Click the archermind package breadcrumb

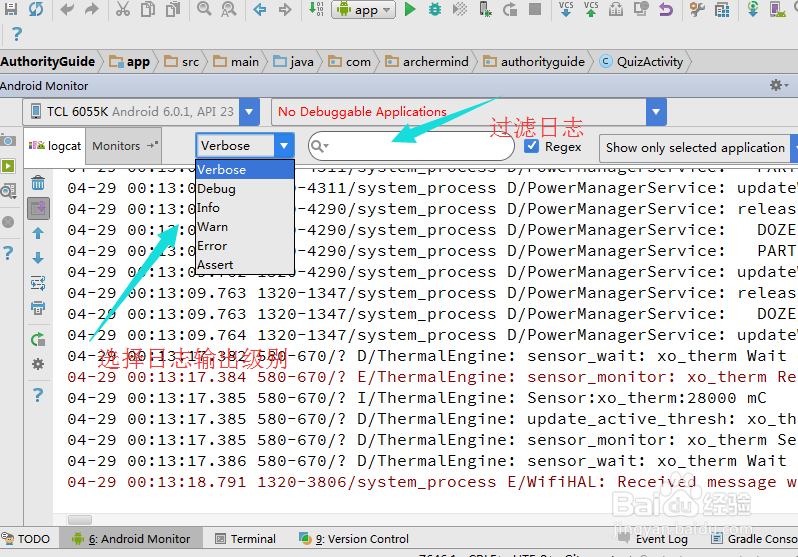click(x=427, y=62)
